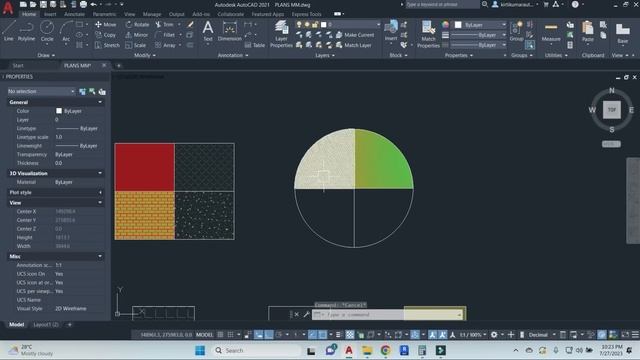Toggle grid display in status bar

click(220, 335)
